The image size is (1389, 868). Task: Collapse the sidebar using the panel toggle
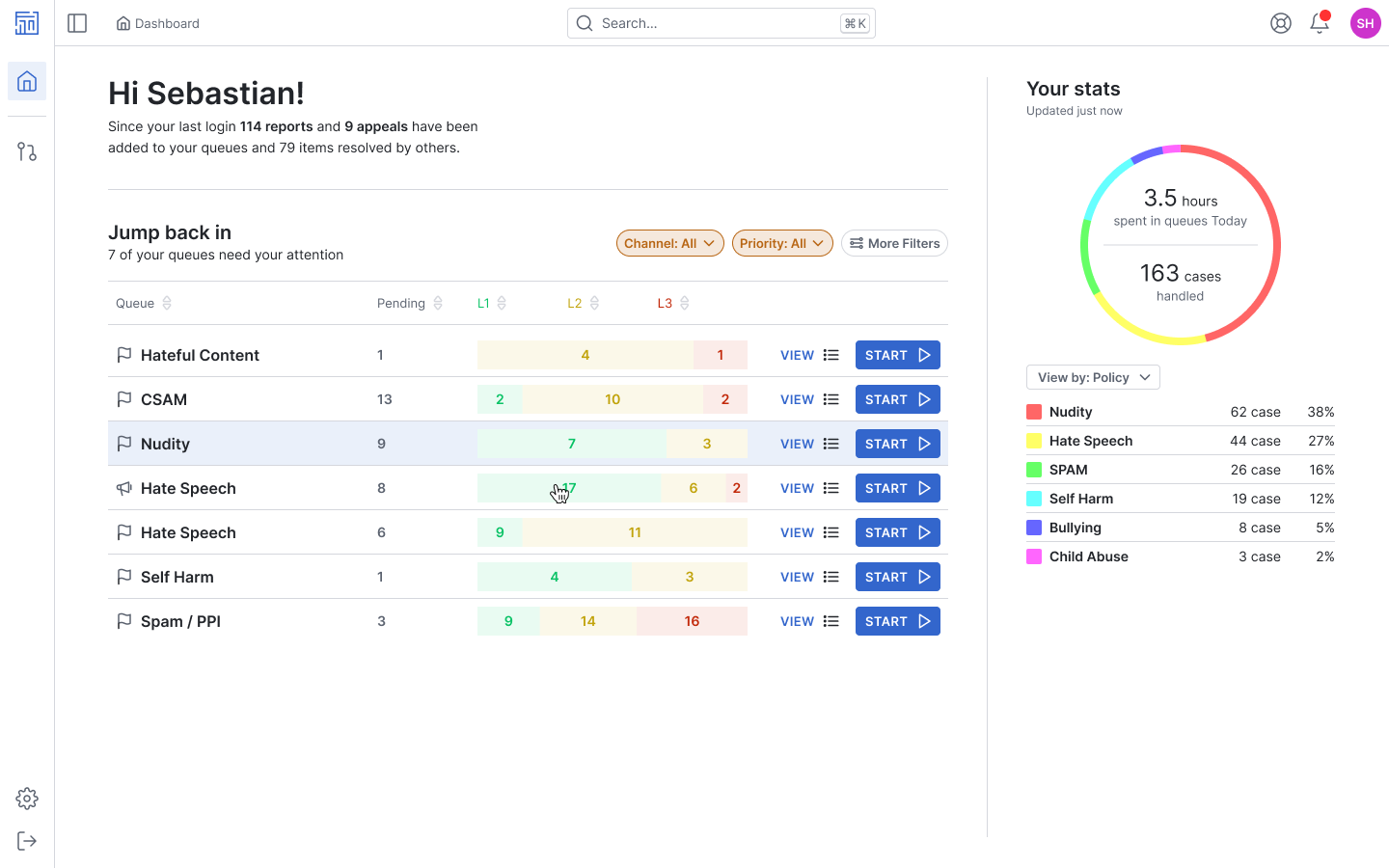click(x=77, y=22)
